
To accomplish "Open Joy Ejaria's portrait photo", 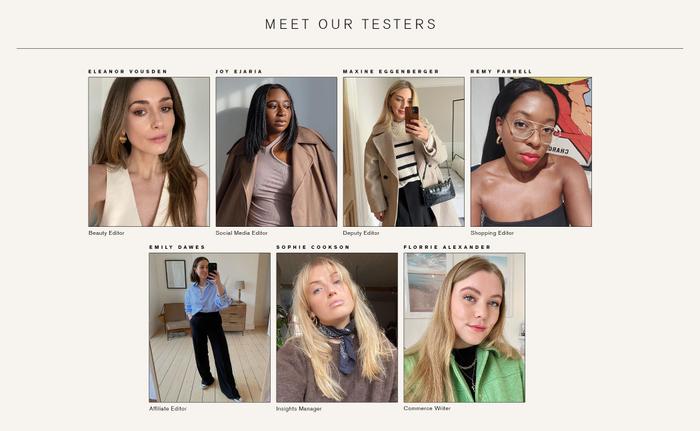I will coord(276,151).
